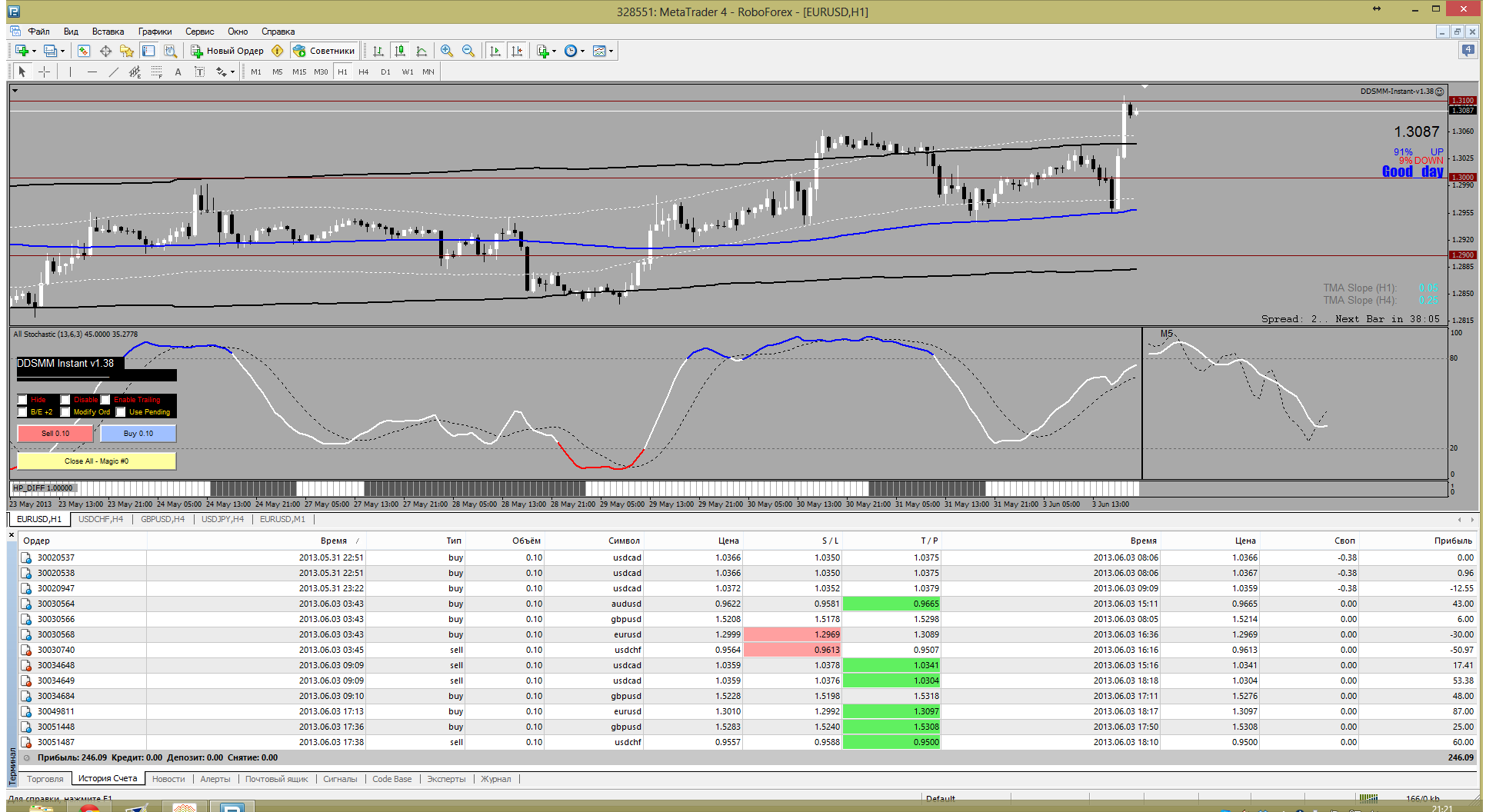Viewport: 1486px width, 812px height.
Task: Switch to USDCHF,H4 chart tab
Action: (x=101, y=519)
